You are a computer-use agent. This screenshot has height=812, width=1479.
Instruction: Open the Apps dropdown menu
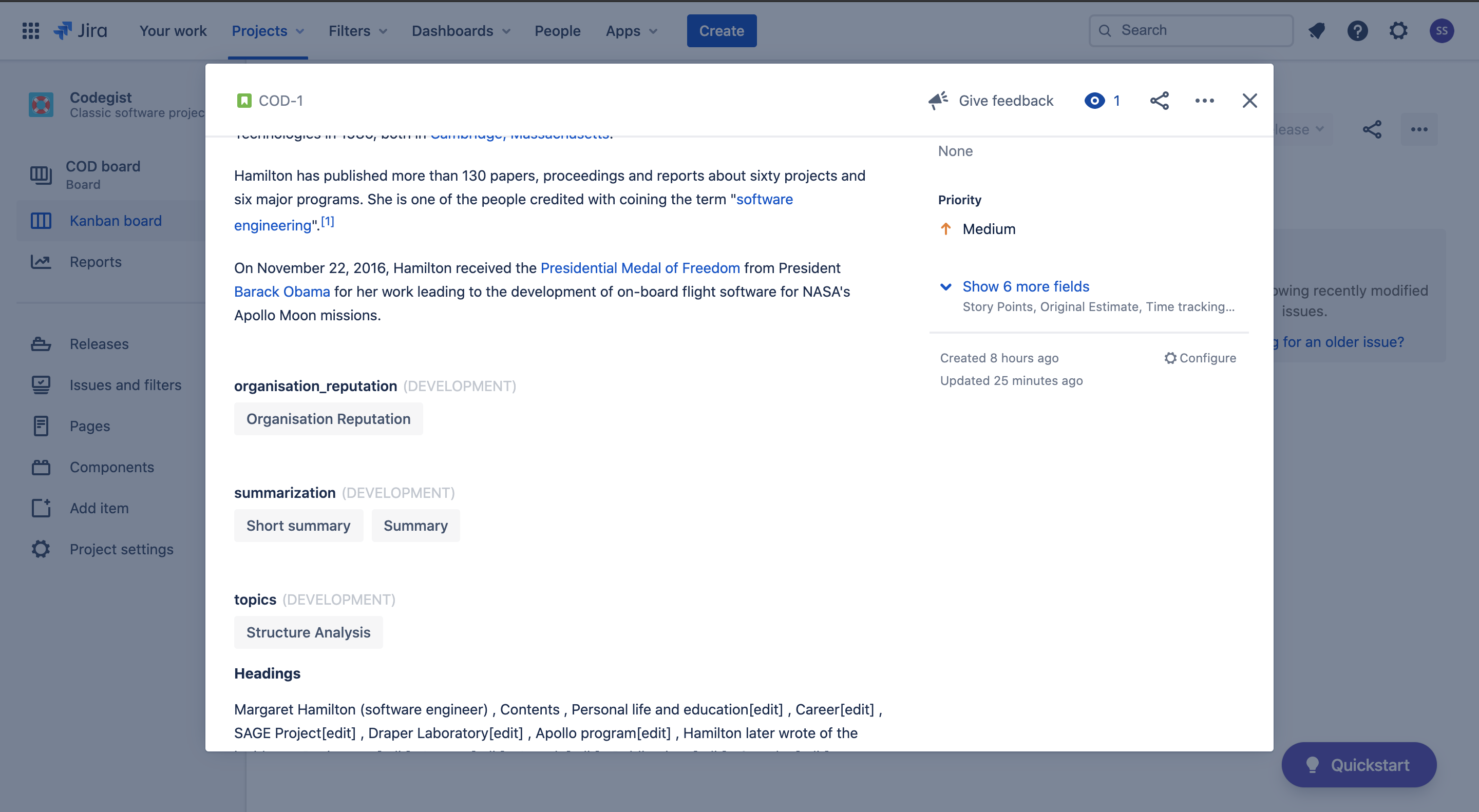[x=631, y=30]
